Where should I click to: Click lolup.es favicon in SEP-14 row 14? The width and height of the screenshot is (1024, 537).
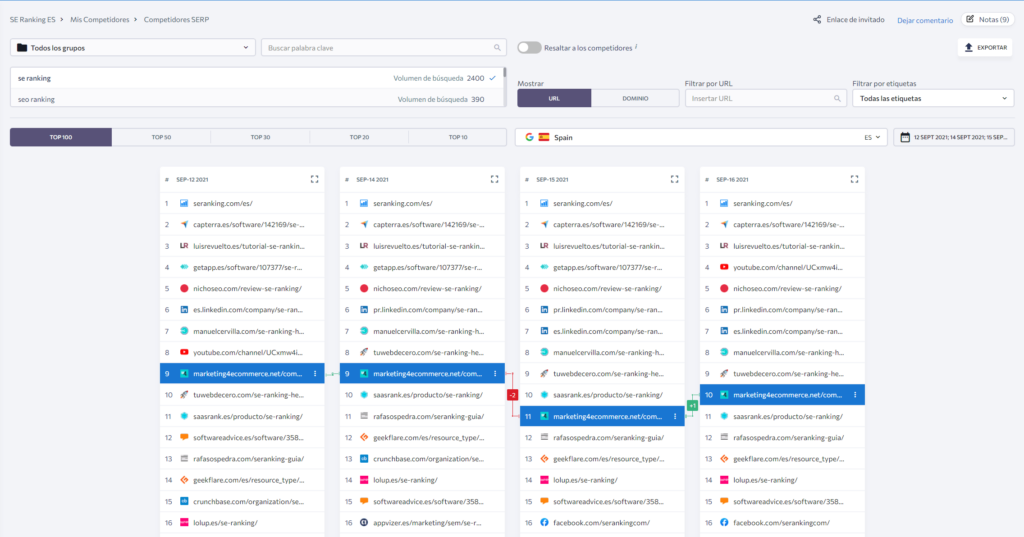(x=364, y=480)
